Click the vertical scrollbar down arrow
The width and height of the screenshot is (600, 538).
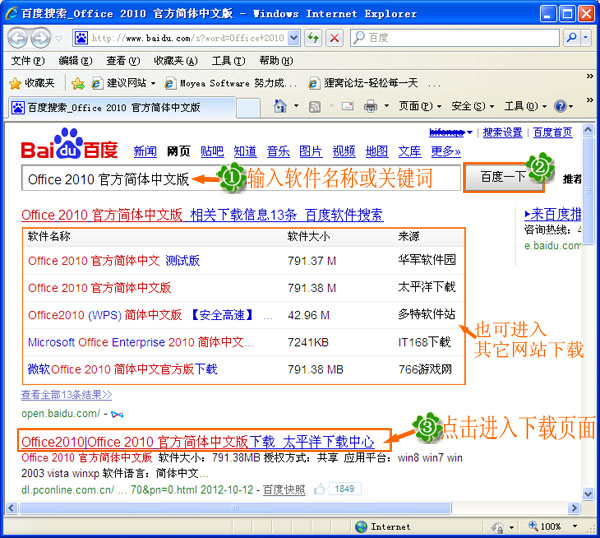click(588, 494)
